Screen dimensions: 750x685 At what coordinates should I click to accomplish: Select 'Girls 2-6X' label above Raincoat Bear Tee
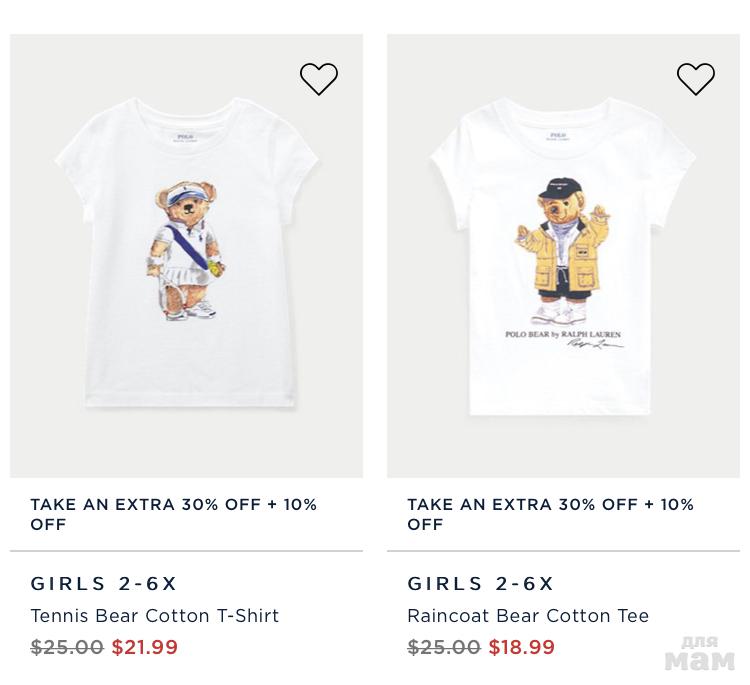tap(481, 584)
